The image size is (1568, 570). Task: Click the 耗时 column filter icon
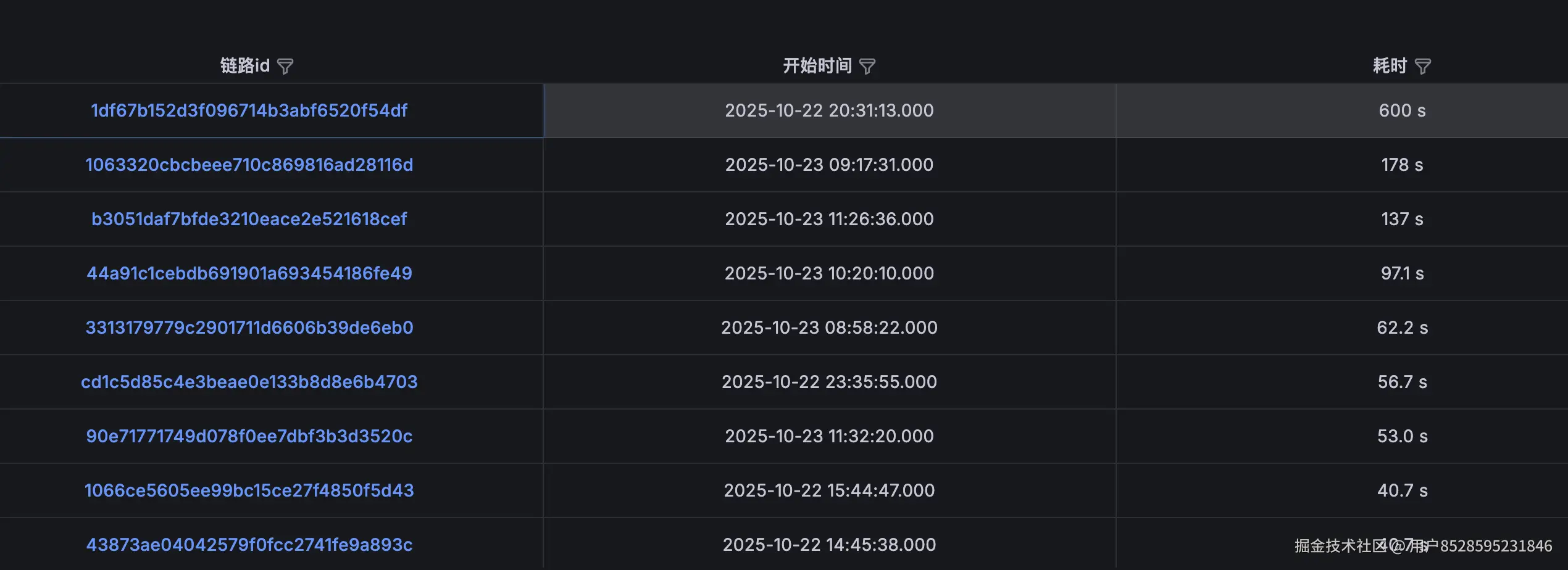[x=1422, y=66]
